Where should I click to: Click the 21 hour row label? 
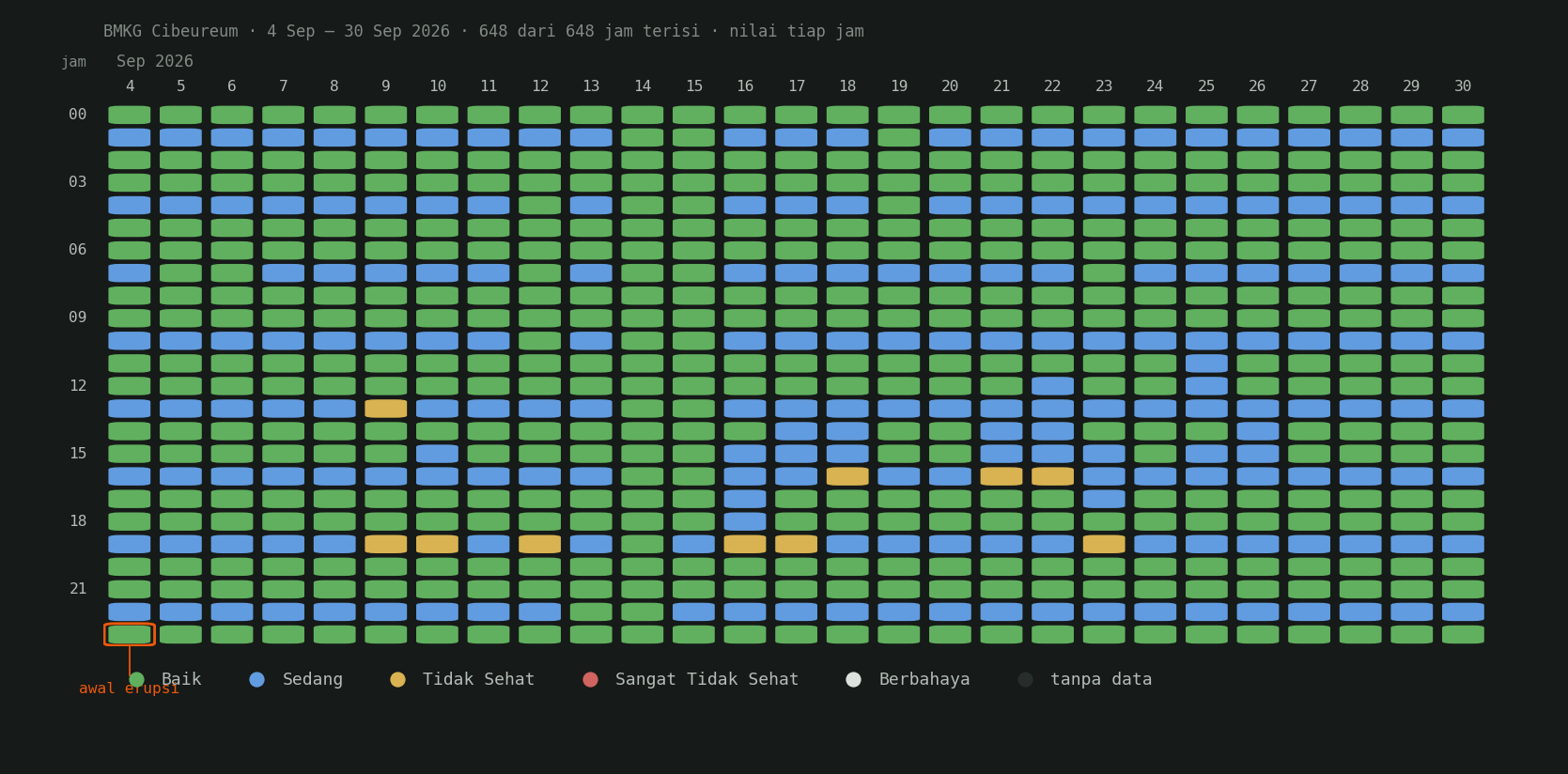pos(78,589)
